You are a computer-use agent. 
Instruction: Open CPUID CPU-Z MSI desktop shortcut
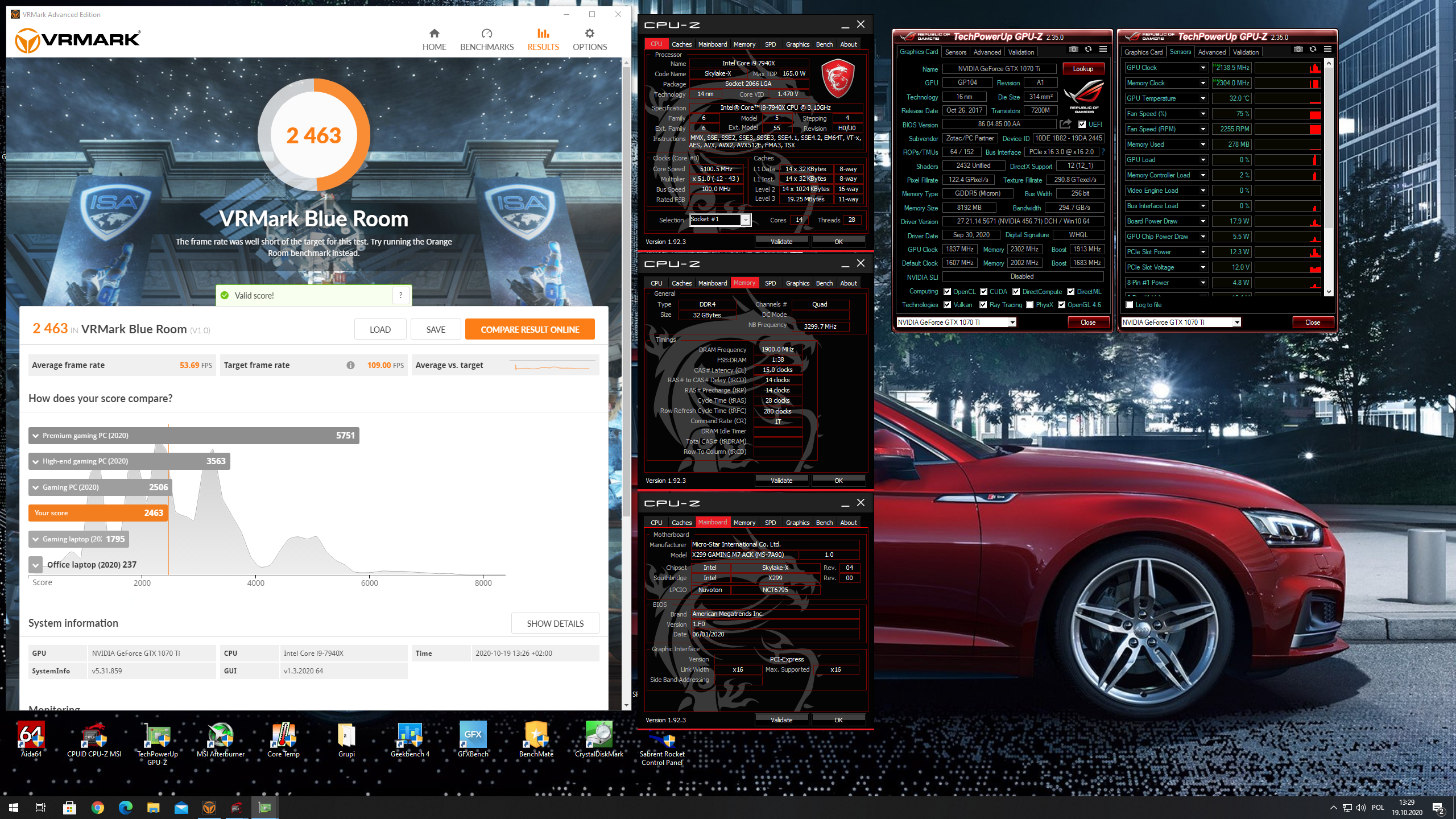point(94,739)
